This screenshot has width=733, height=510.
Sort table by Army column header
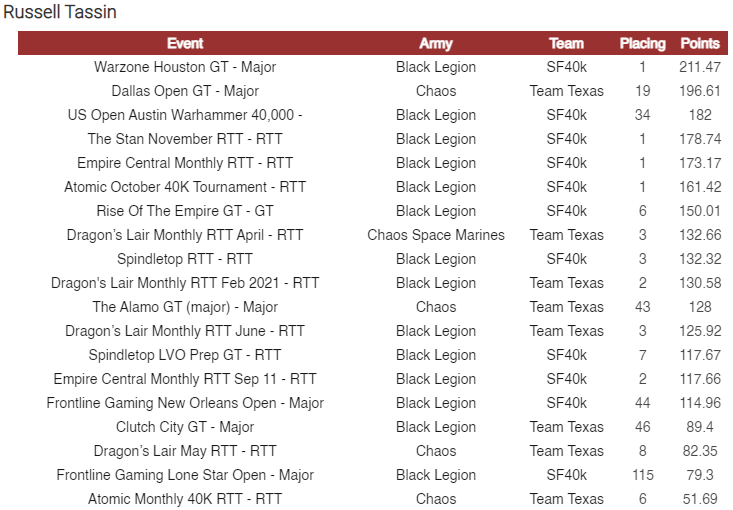point(436,43)
